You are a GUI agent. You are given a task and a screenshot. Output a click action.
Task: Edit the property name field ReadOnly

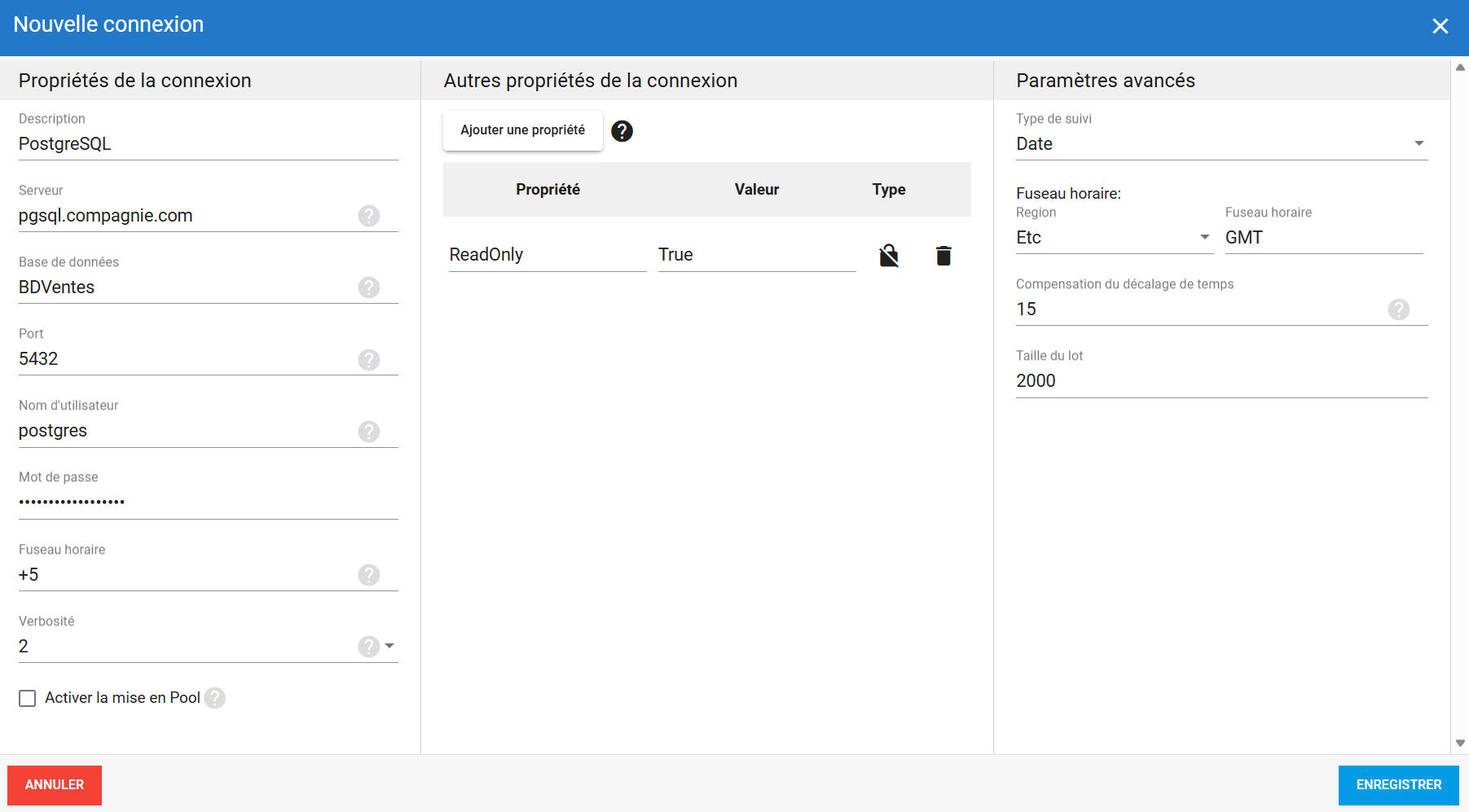coord(548,255)
